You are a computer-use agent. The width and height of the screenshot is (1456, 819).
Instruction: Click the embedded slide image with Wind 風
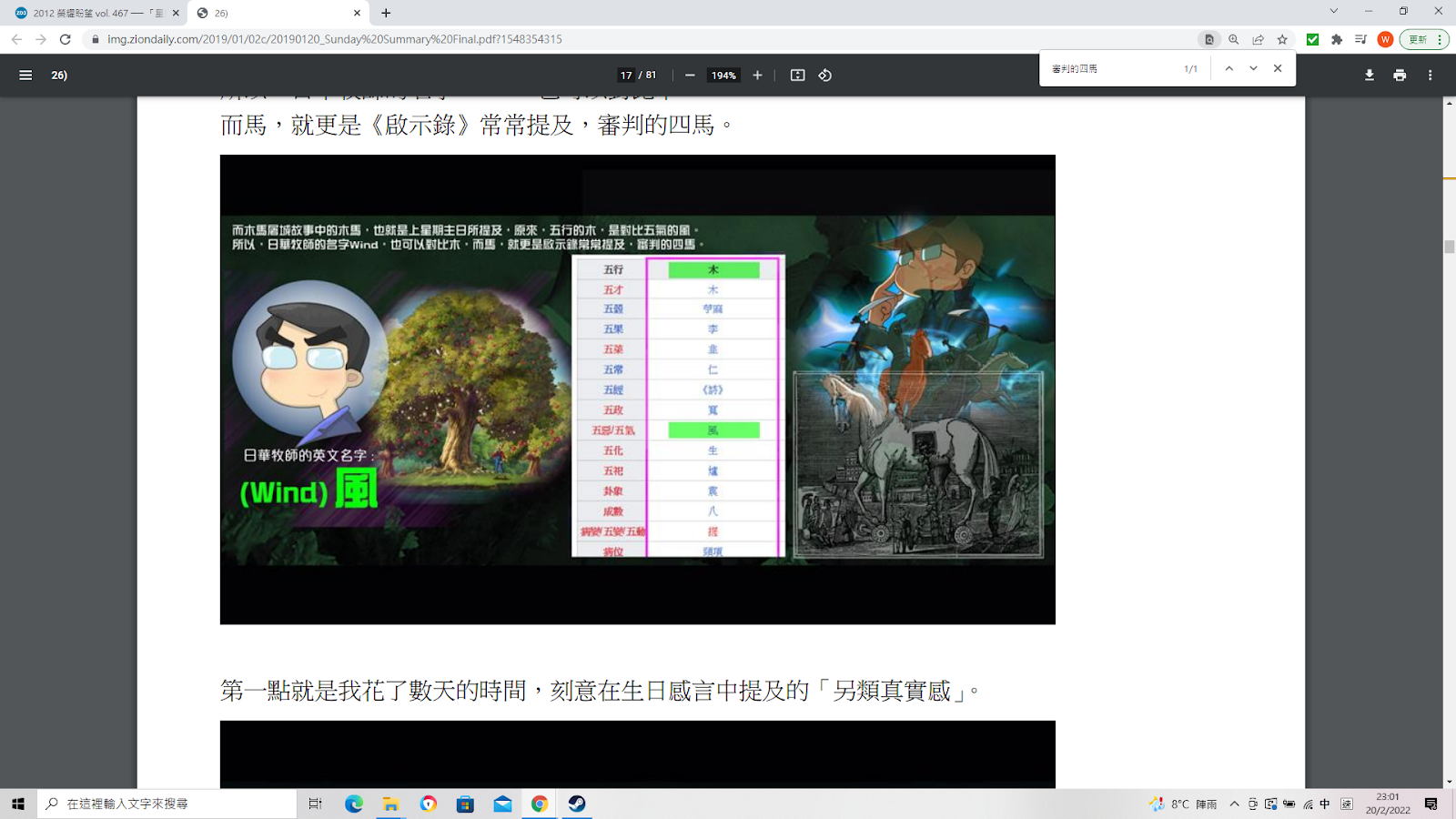637,389
